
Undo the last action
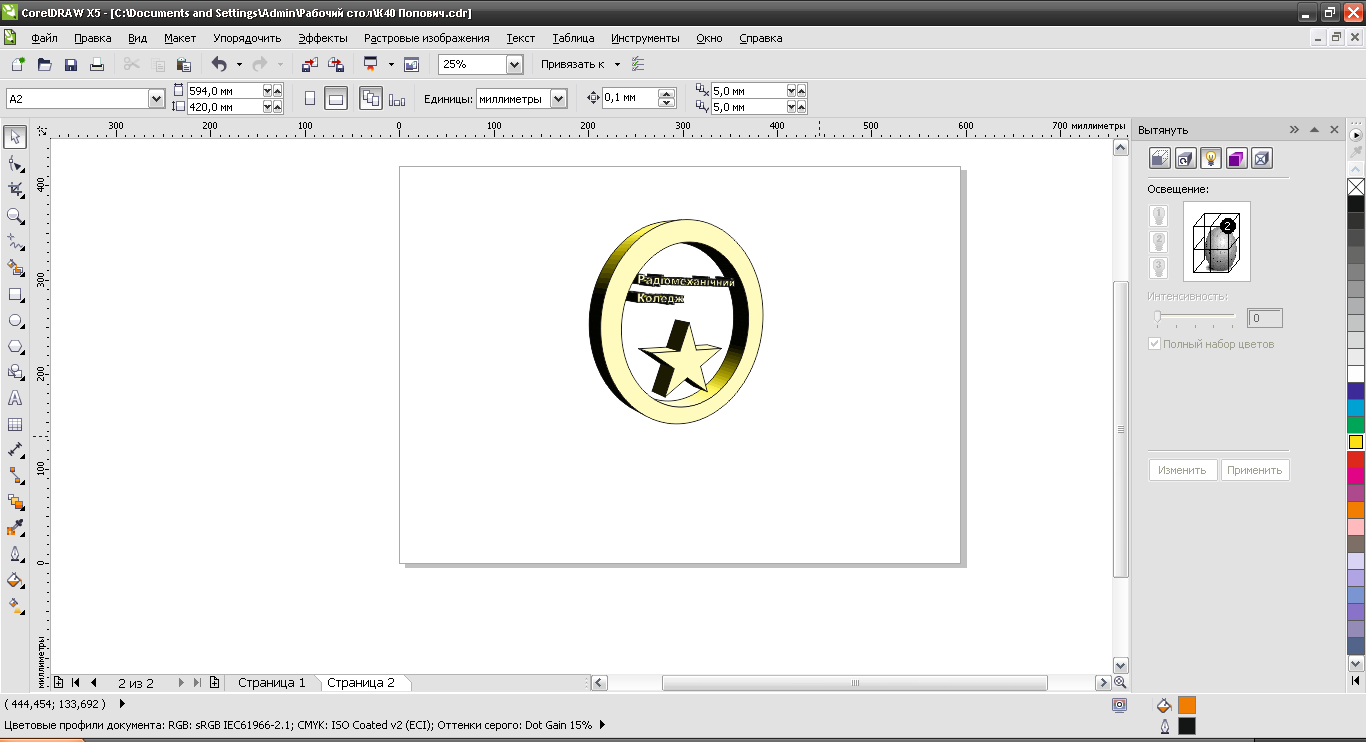coord(219,64)
